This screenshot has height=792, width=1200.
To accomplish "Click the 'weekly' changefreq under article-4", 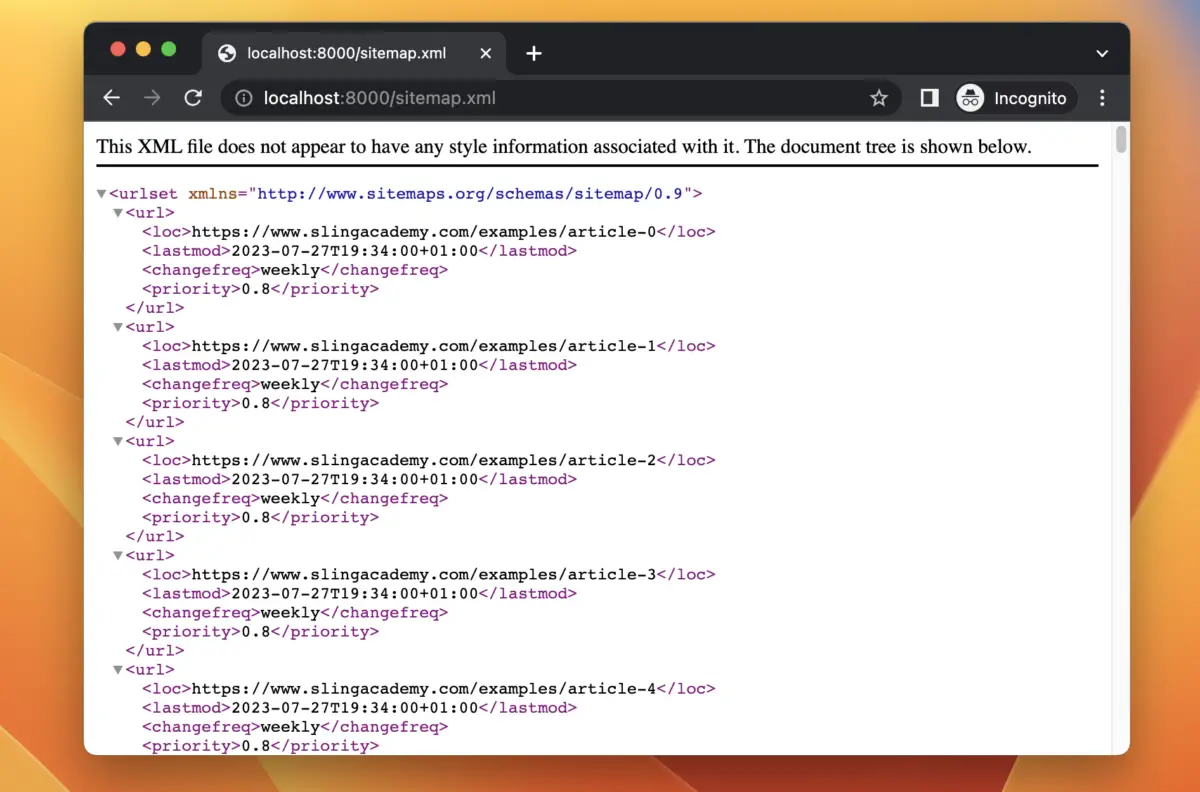I will 290,727.
